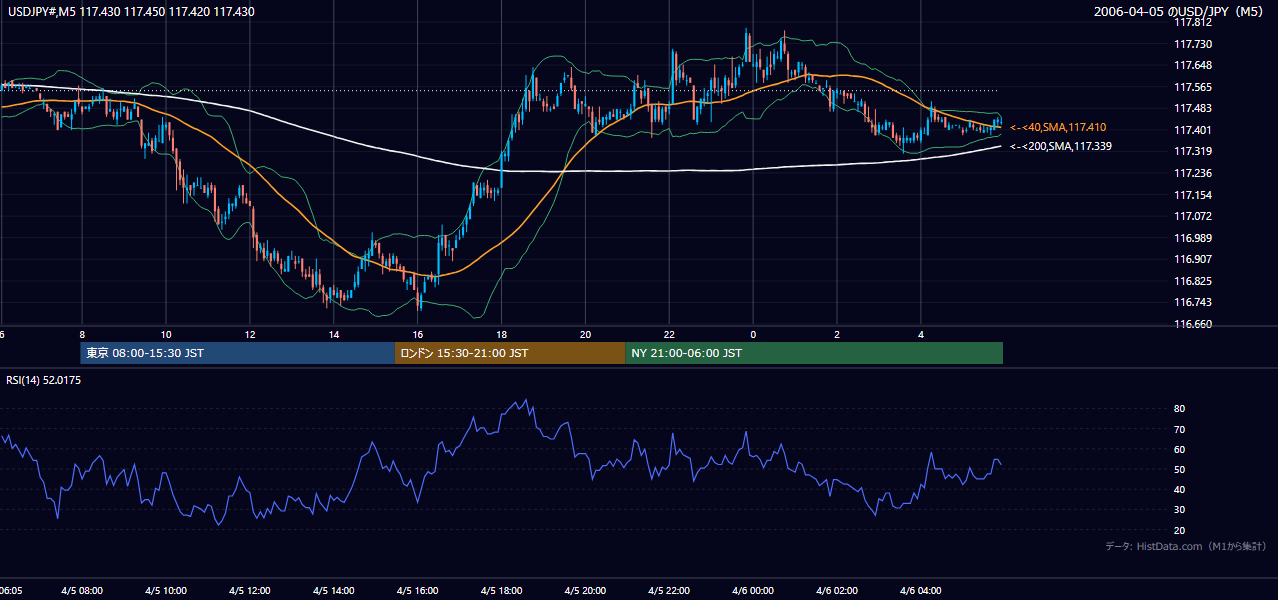Select the 2006-04-05 USD/JPY (M5) title
Screen dimensions: 1278x600
(1180, 12)
